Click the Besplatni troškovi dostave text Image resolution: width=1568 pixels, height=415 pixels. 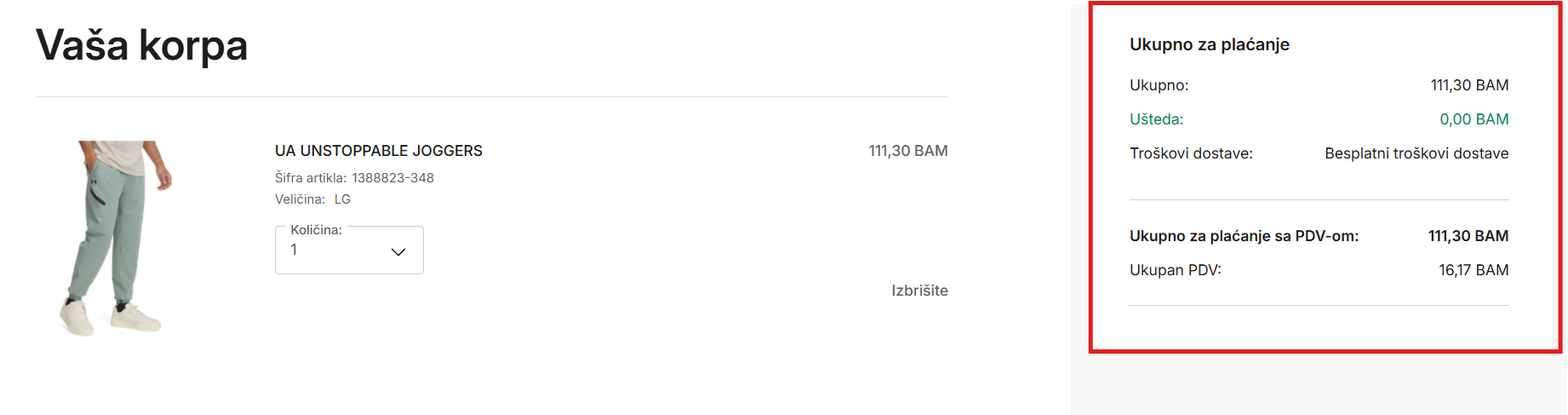1416,153
